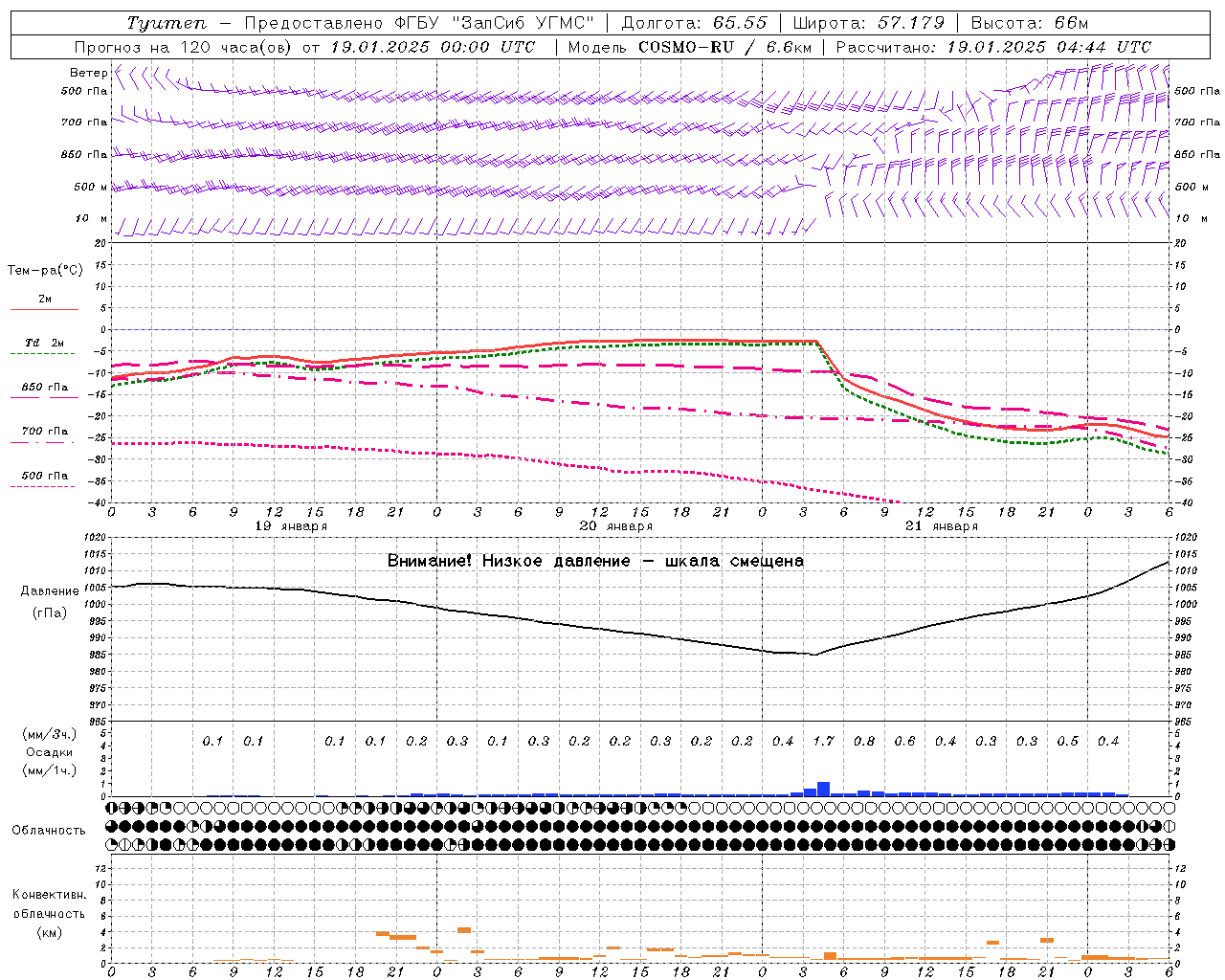
Task: Click the "Осадки" precipitation label
Action: pos(50,752)
